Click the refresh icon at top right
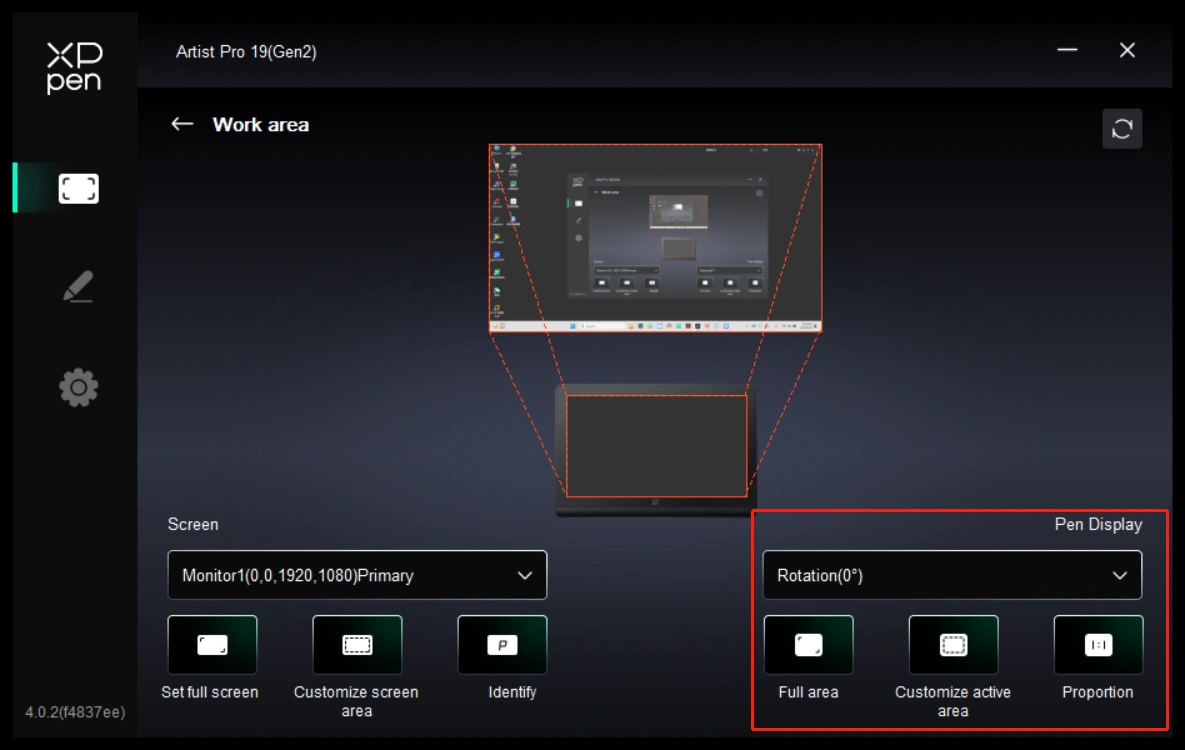 tap(1122, 129)
